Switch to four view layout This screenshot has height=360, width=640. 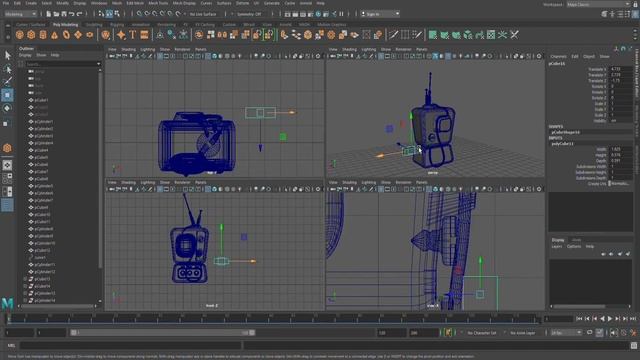pos(7,178)
